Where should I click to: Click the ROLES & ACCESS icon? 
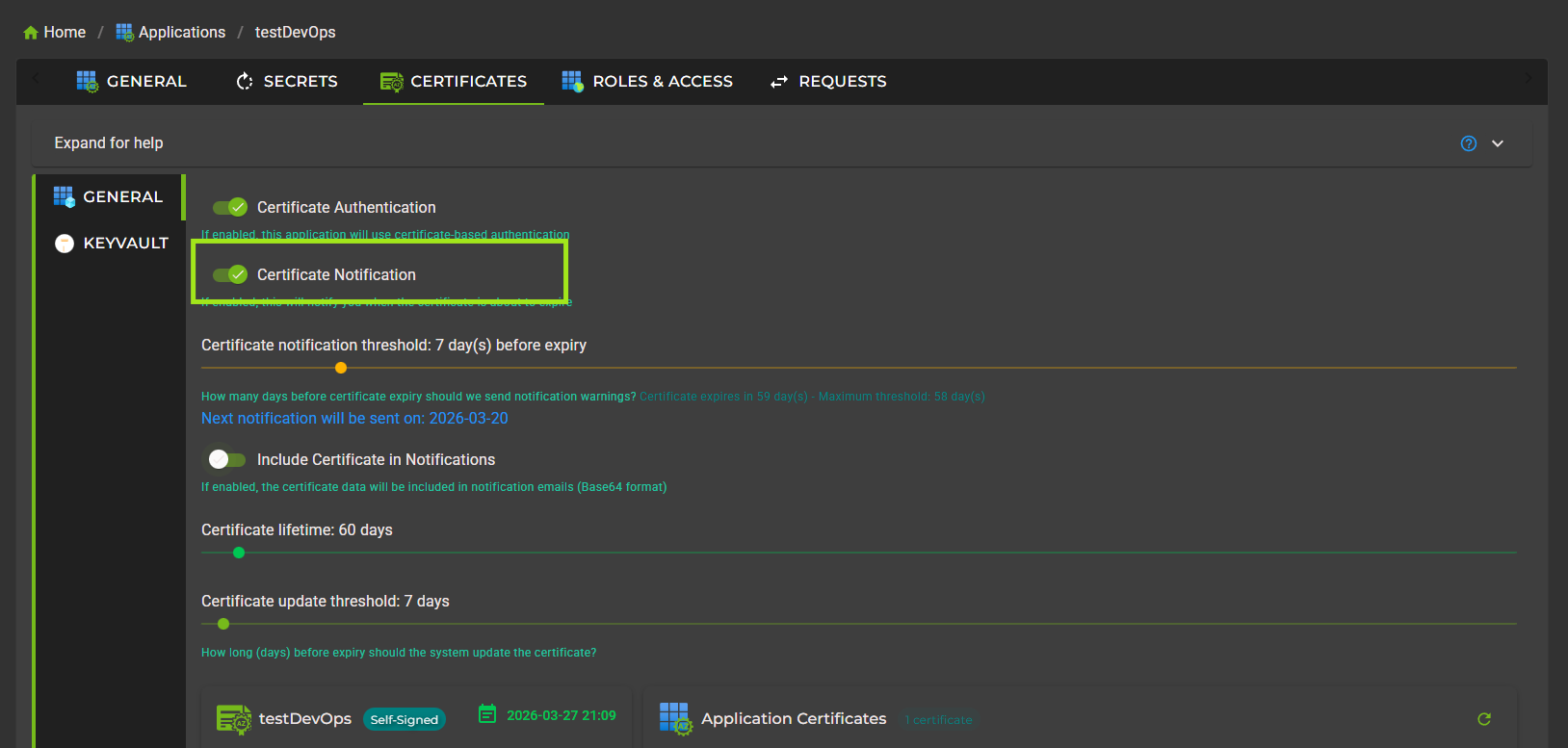pos(573,82)
